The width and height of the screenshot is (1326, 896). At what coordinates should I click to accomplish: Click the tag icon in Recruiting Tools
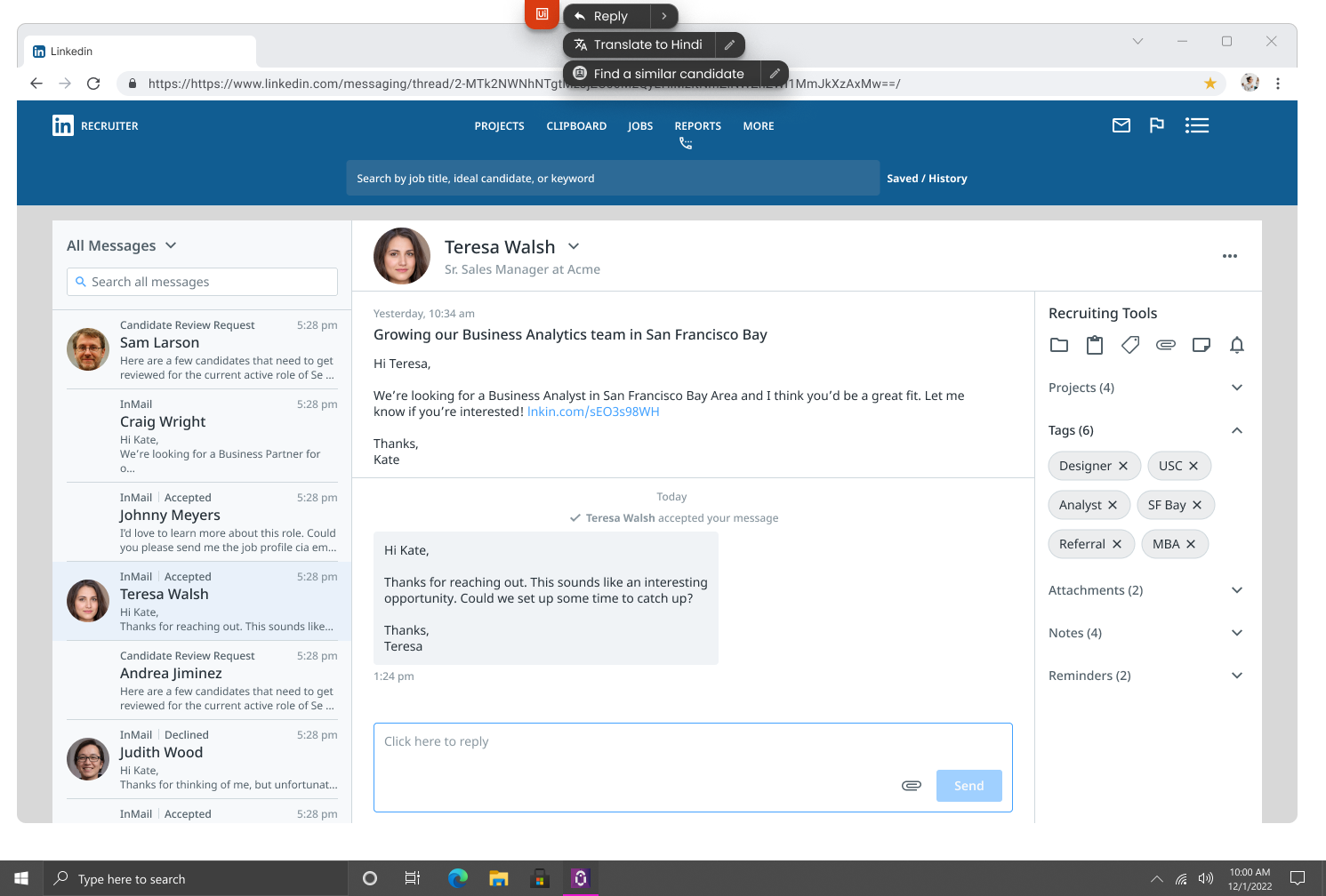(1130, 345)
